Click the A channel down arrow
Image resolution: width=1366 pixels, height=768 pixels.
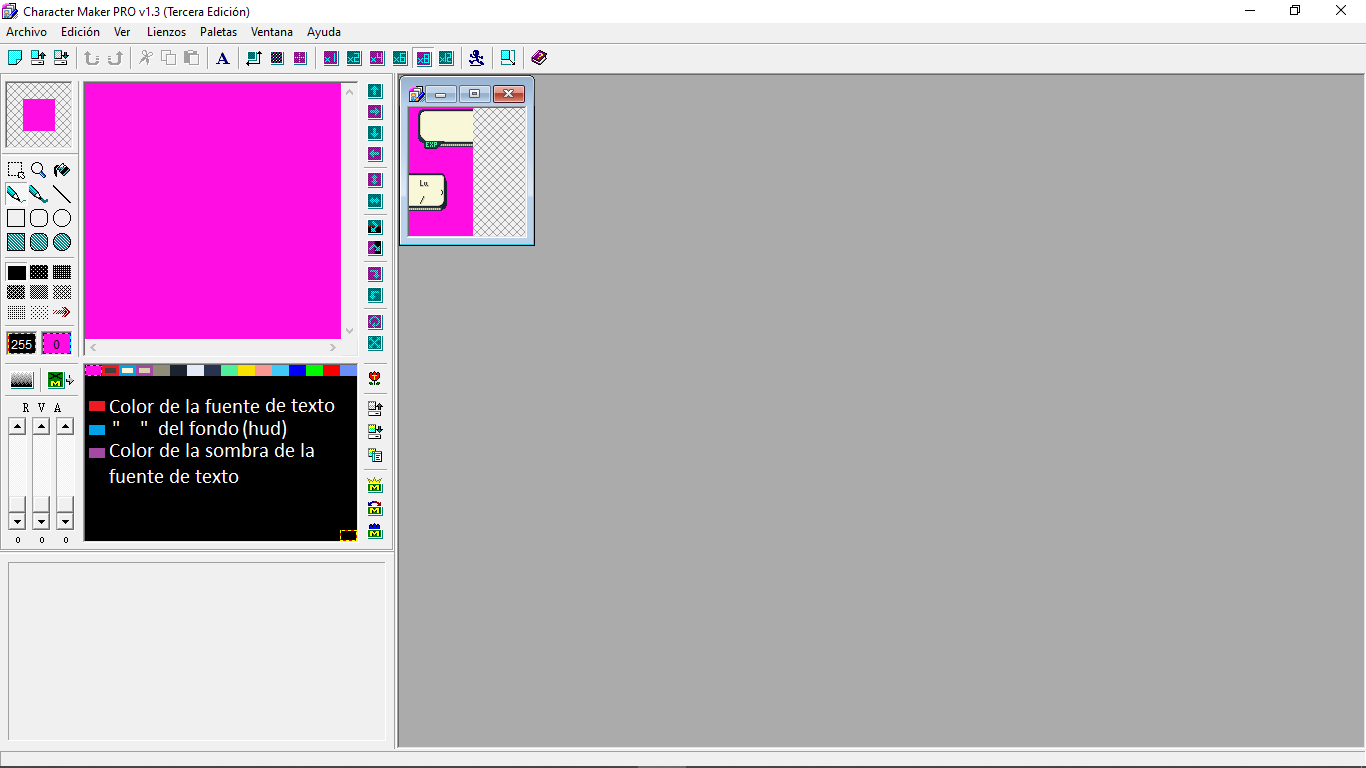[65, 521]
